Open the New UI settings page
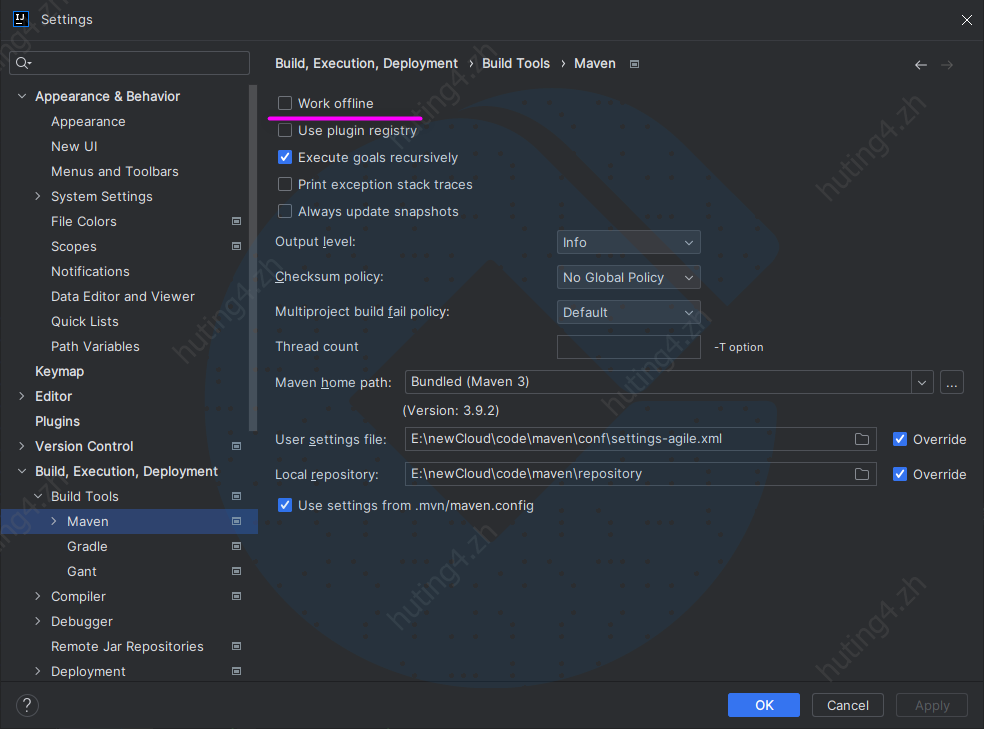 74,146
